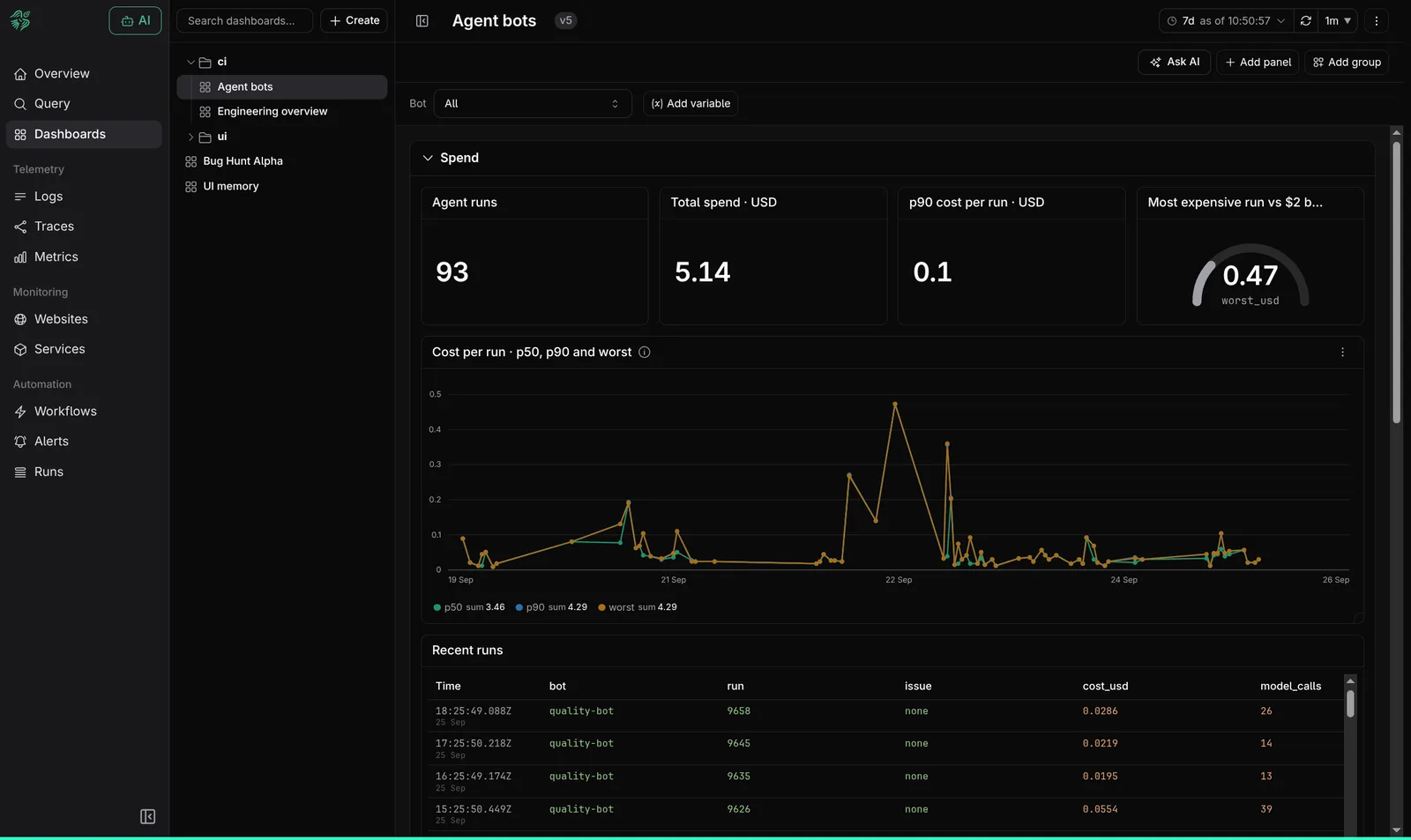This screenshot has height=840, width=1411.
Task: Click run 9658 in Recent runs
Action: (738, 711)
